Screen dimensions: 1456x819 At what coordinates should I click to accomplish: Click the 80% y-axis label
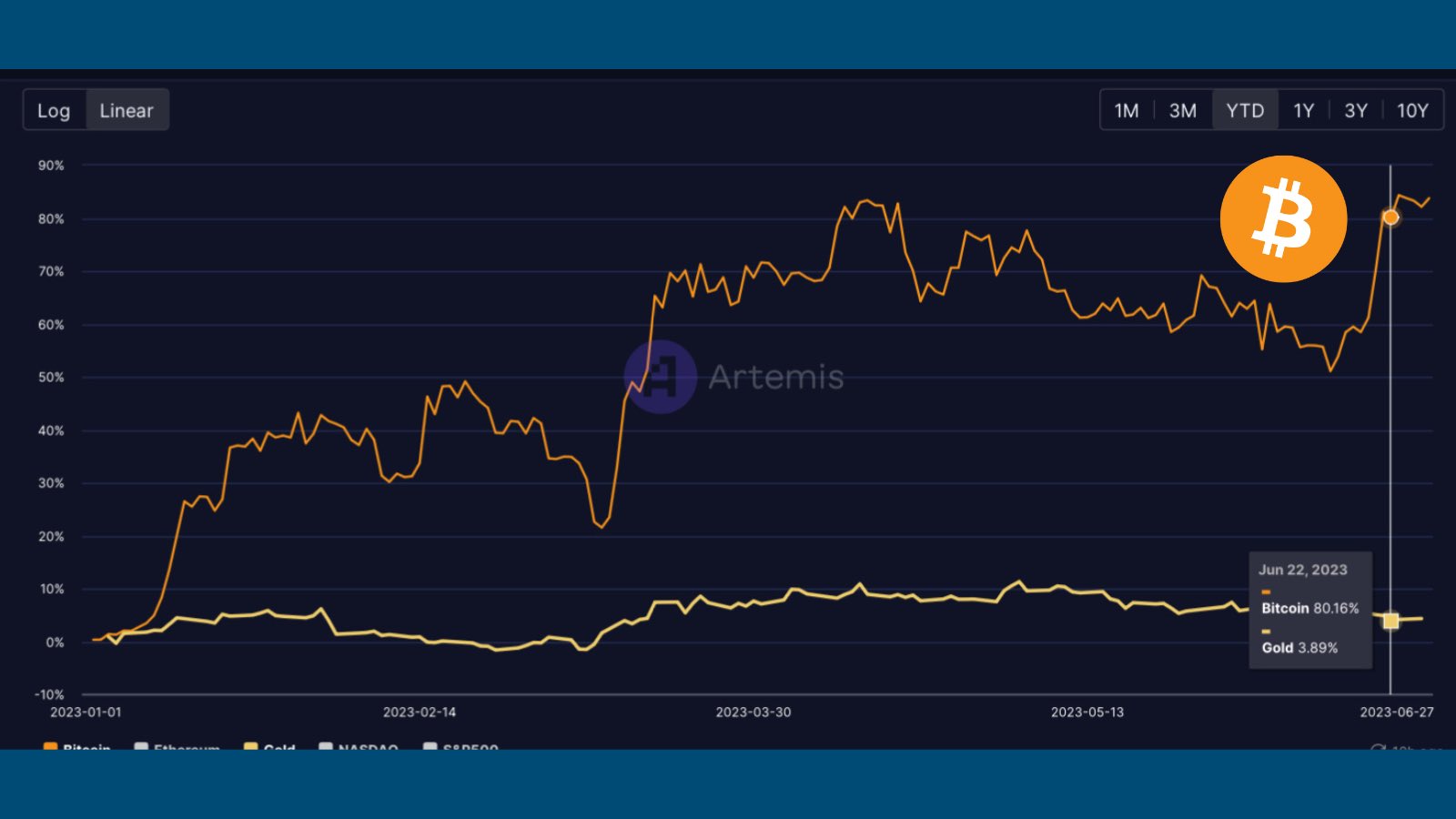click(x=51, y=218)
